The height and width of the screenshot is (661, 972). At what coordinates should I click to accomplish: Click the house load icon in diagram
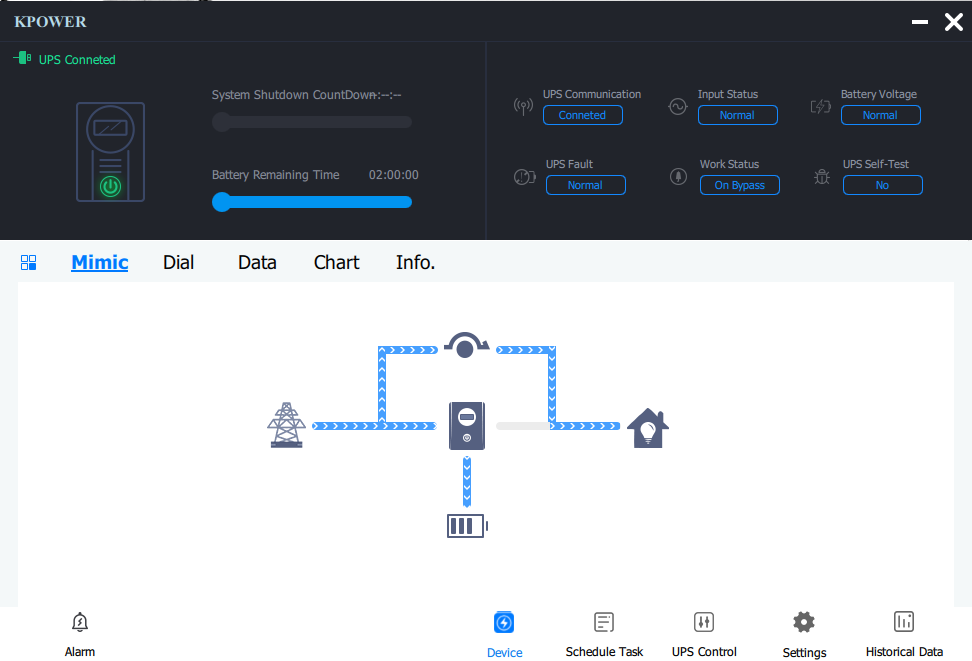click(x=648, y=428)
